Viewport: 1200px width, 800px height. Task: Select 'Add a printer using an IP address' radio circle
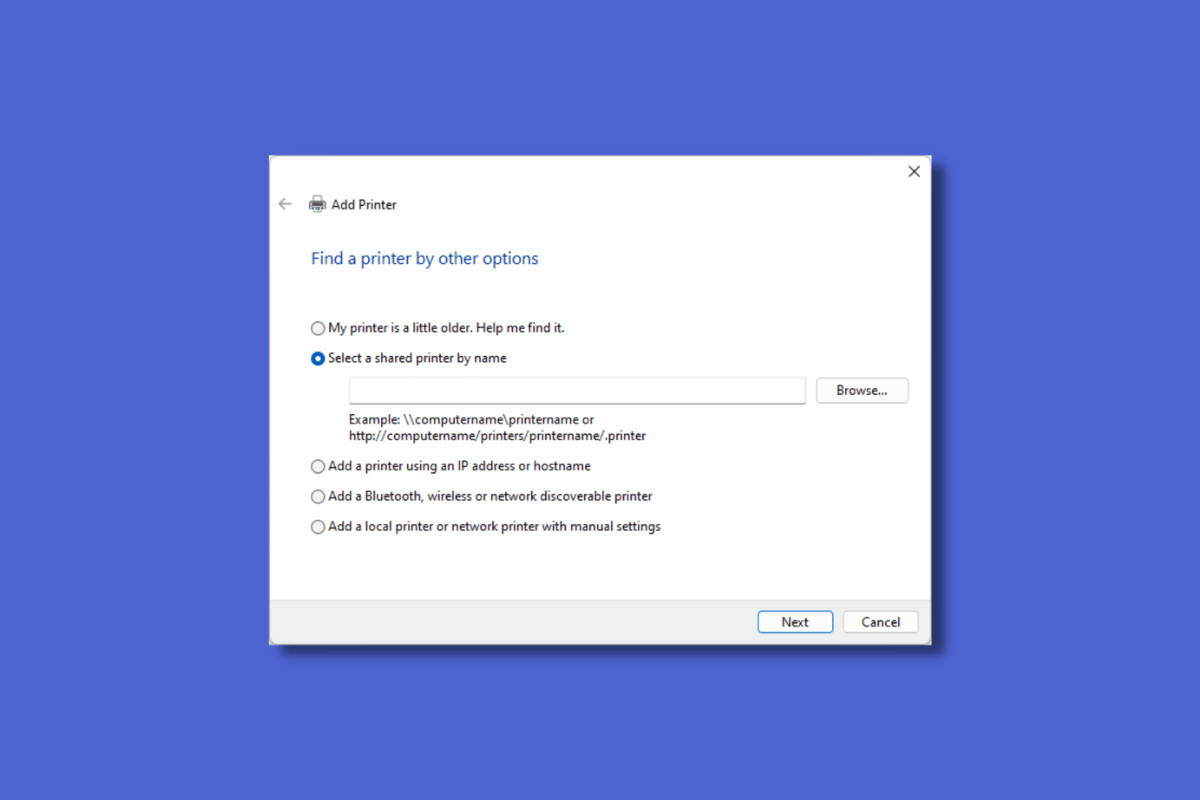[x=318, y=466]
